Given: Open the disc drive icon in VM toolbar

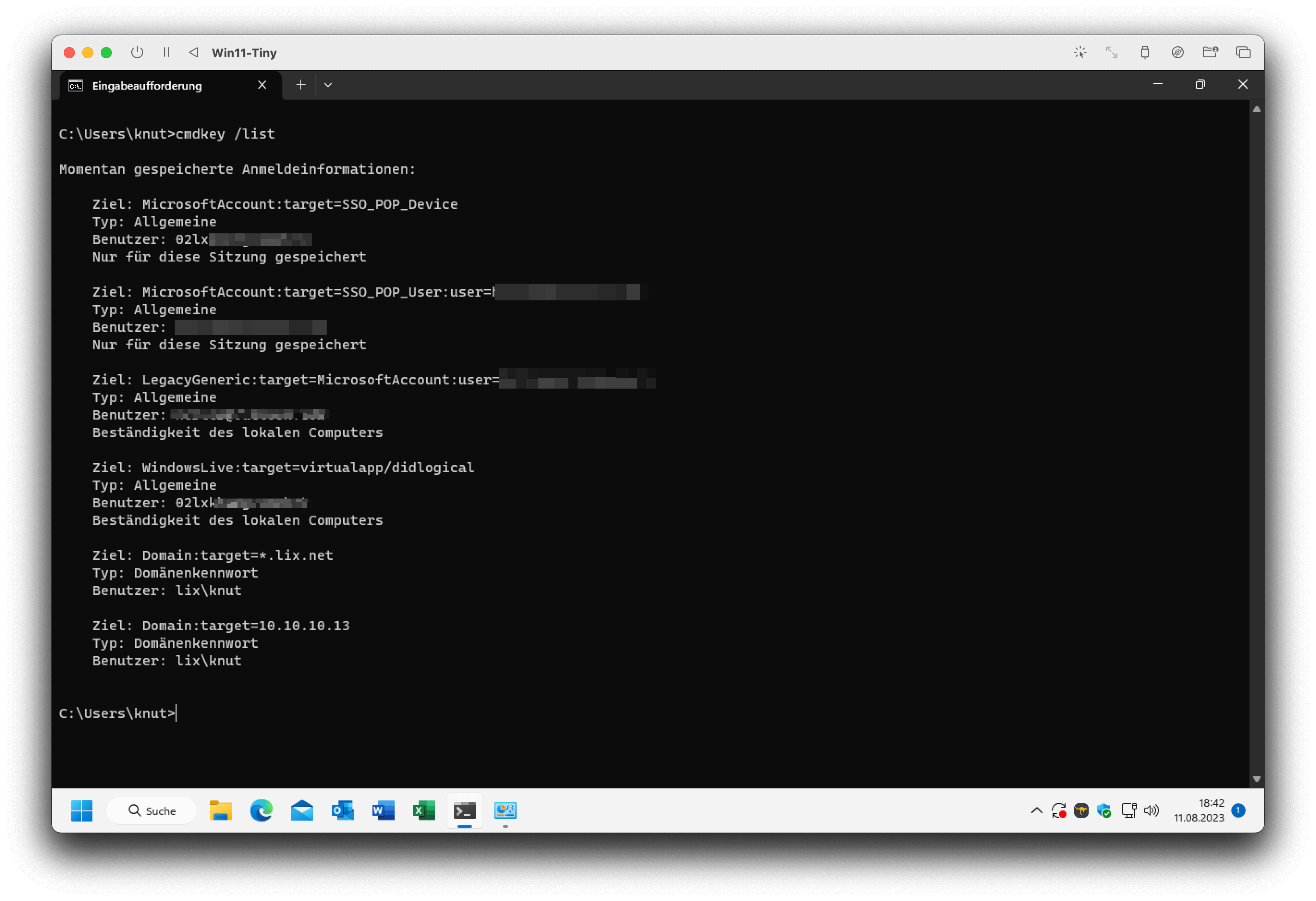Looking at the screenshot, I should pyautogui.click(x=1177, y=53).
